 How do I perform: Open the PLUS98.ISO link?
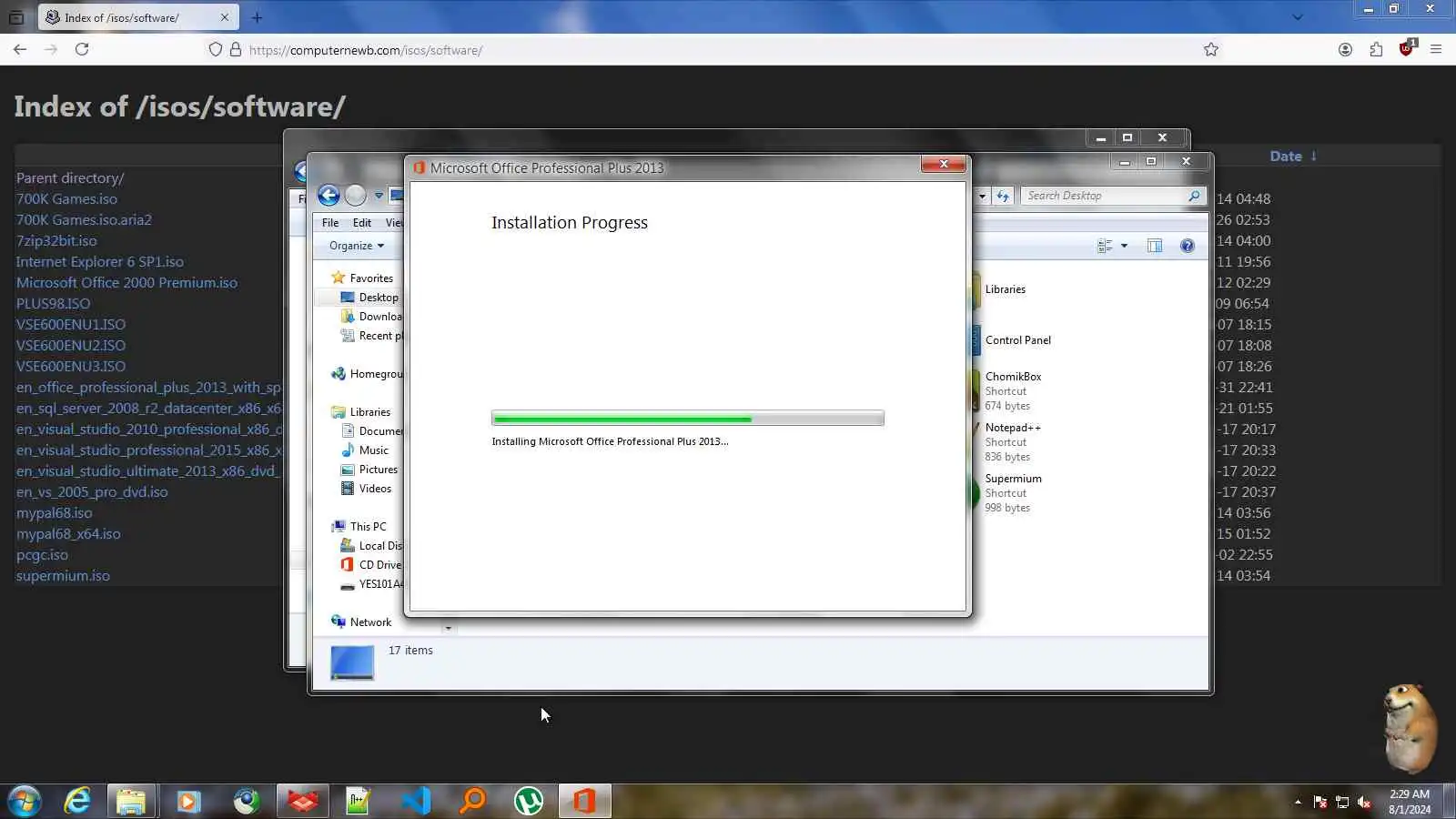point(53,304)
